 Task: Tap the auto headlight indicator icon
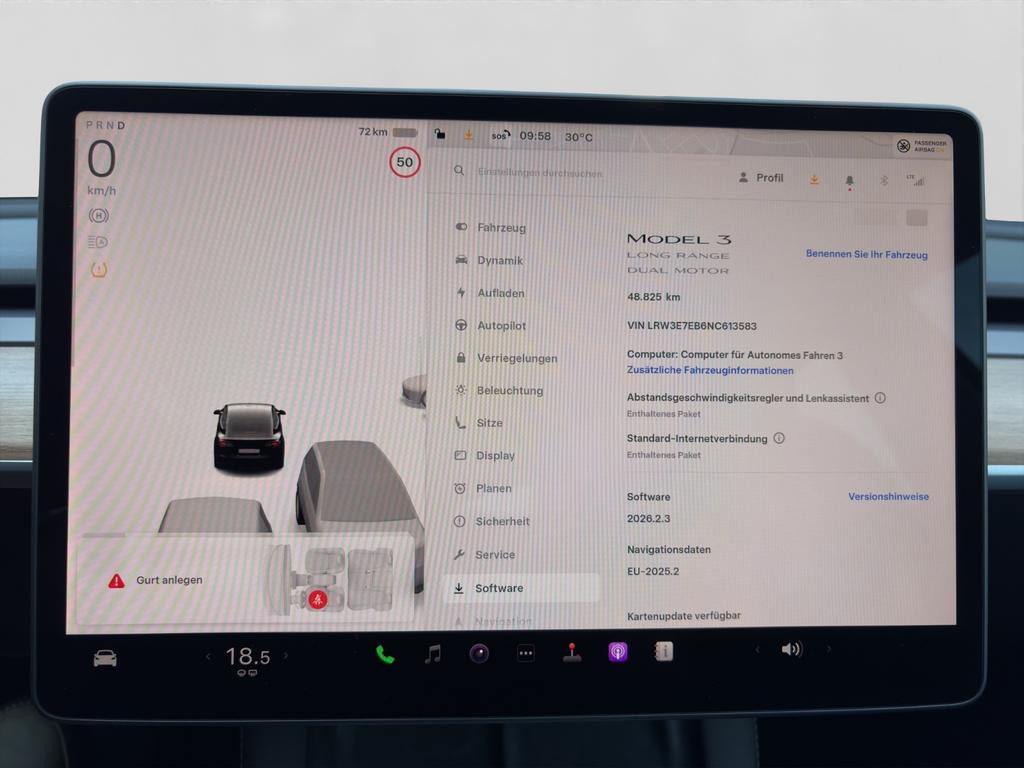tap(98, 242)
